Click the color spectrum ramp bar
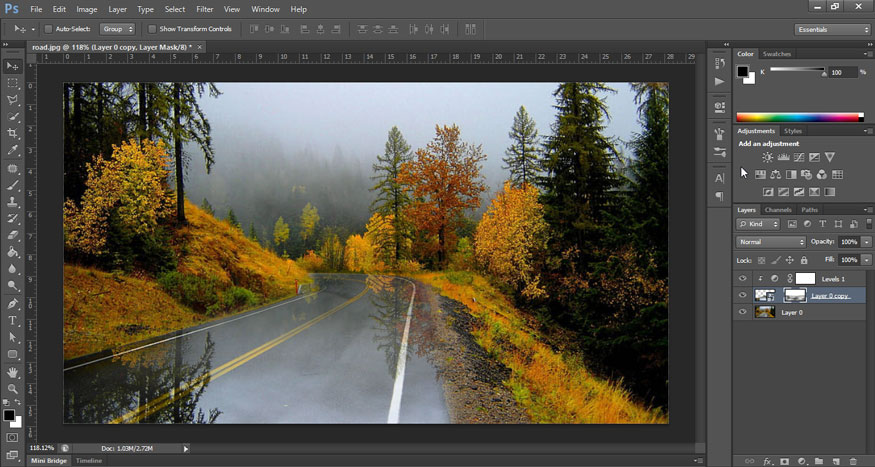The width and height of the screenshot is (875, 467). pos(799,117)
